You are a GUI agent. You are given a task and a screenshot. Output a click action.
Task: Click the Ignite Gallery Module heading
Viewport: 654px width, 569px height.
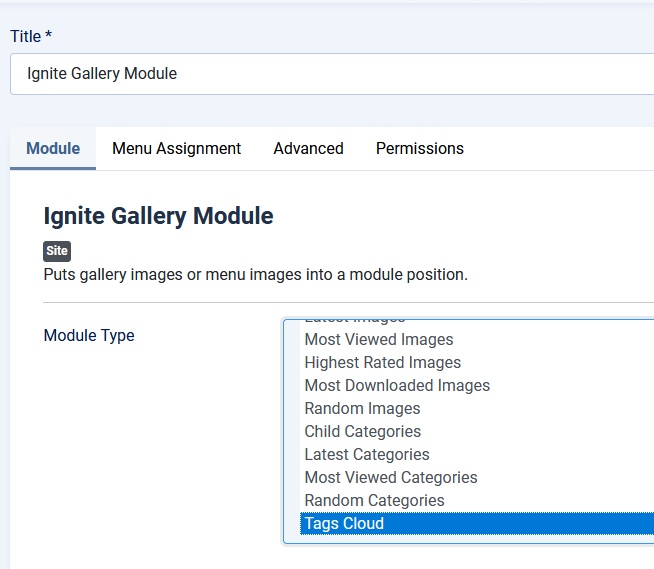[158, 215]
